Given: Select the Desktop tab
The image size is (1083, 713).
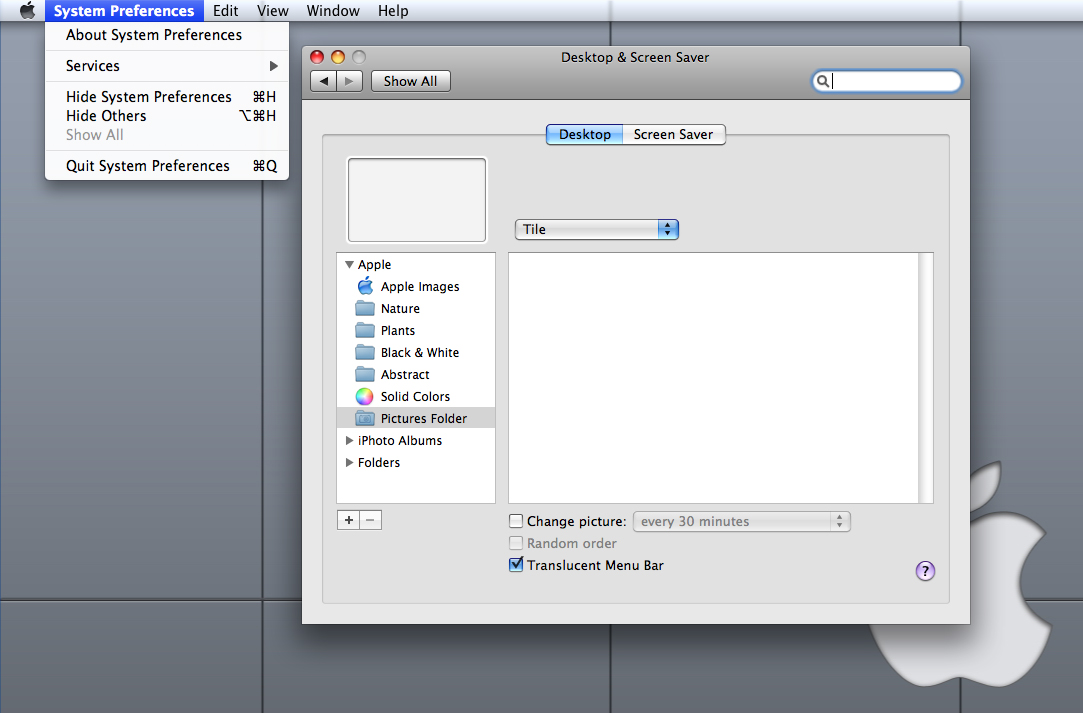Looking at the screenshot, I should click(585, 135).
